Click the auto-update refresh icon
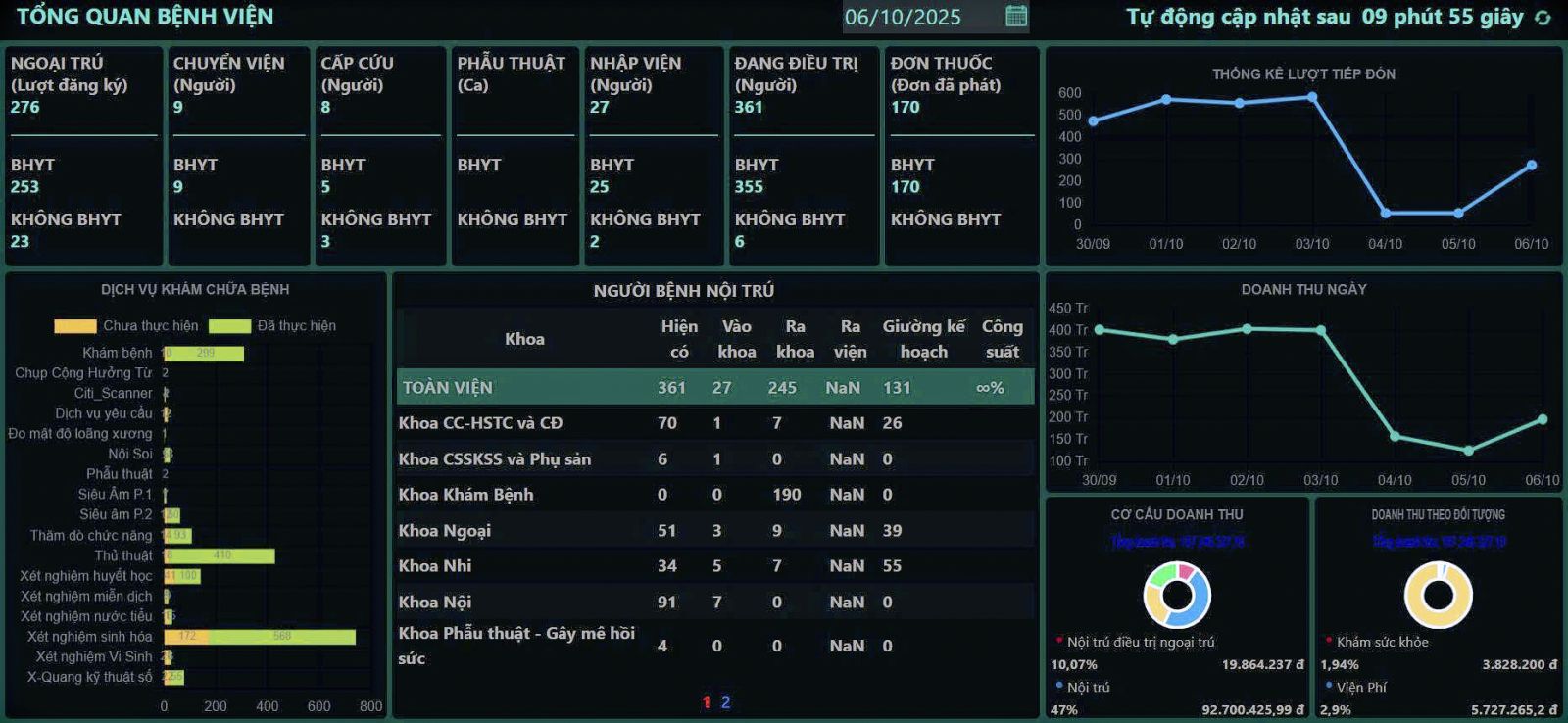The image size is (1568, 723). pos(1543,18)
